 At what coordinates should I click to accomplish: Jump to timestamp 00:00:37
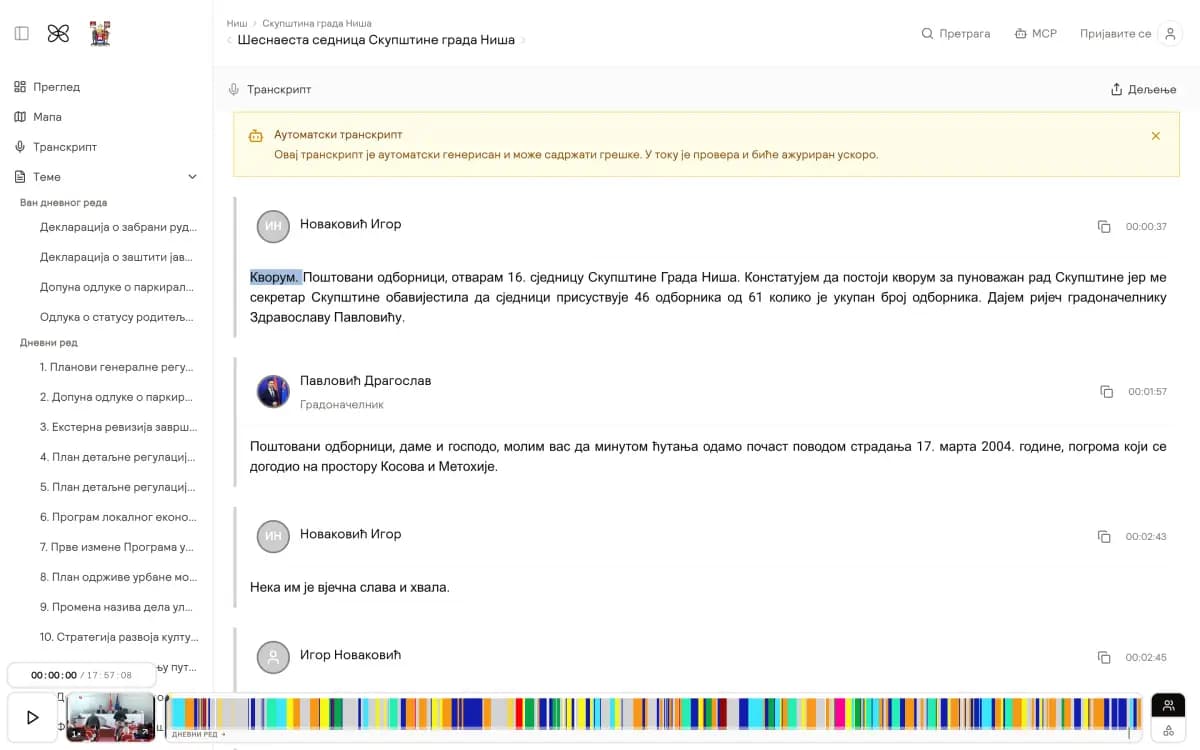[1146, 227]
